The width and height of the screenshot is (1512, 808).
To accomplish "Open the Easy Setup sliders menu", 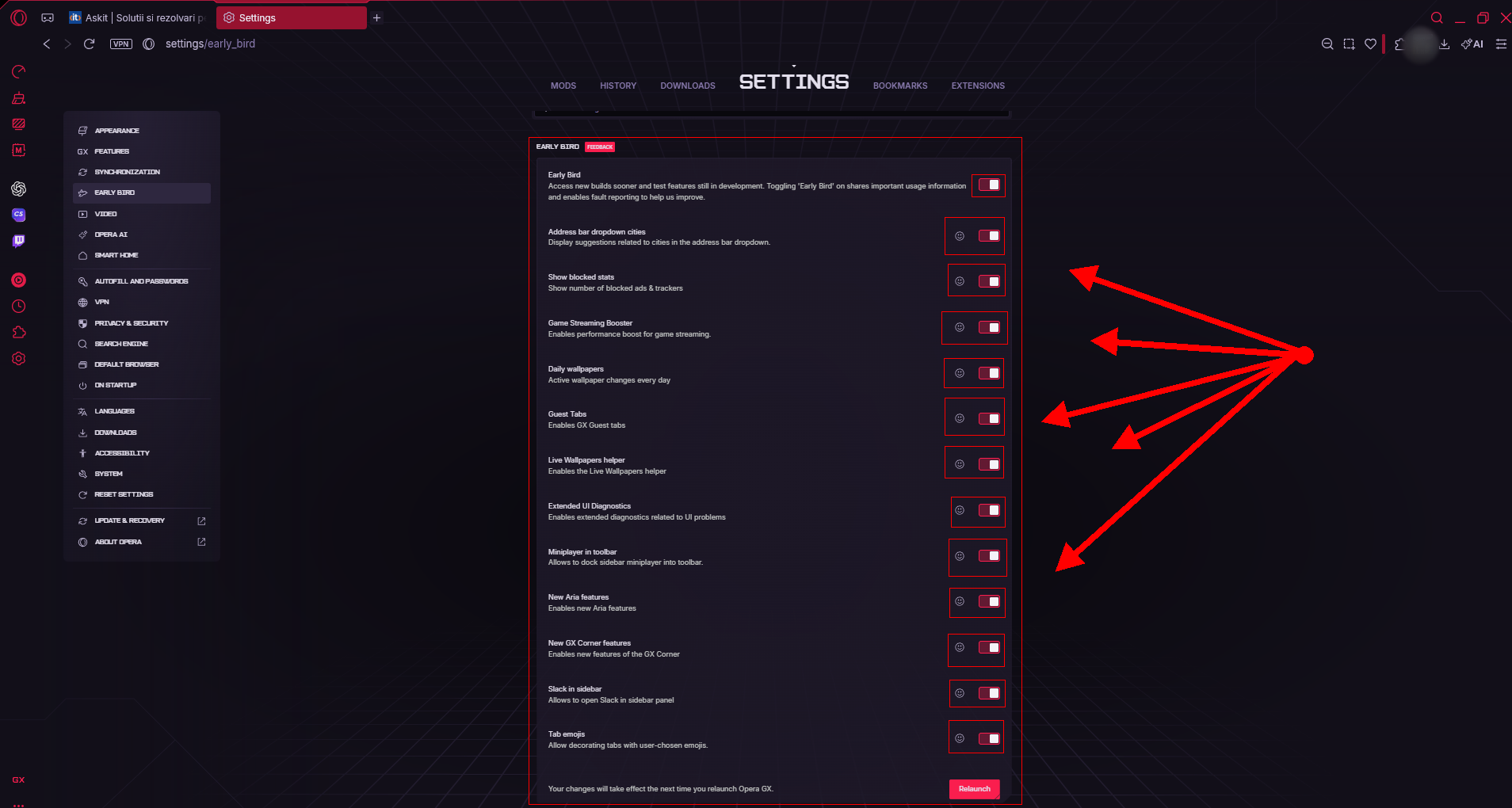I will tap(1501, 44).
